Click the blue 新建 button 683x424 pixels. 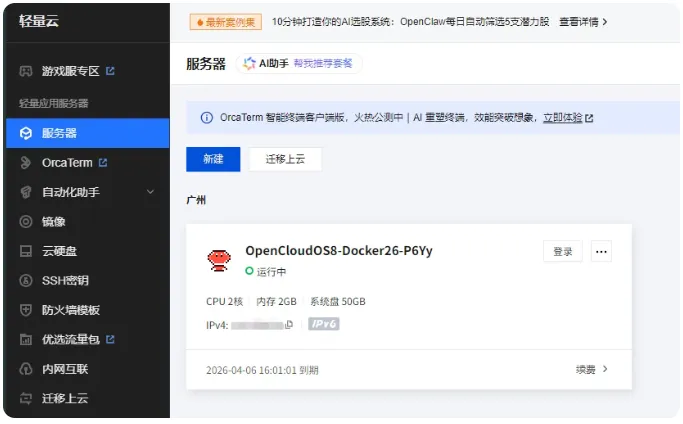click(213, 159)
